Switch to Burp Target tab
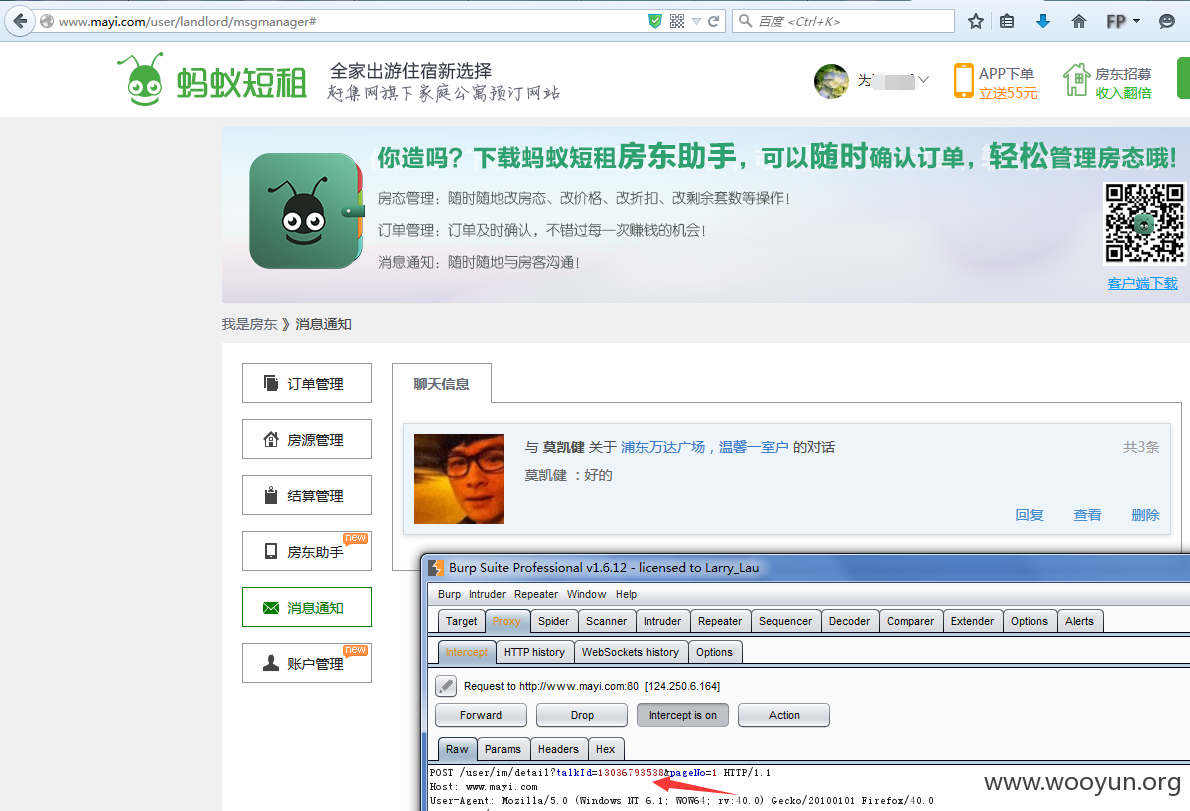Viewport: 1190px width, 811px height. click(x=461, y=621)
